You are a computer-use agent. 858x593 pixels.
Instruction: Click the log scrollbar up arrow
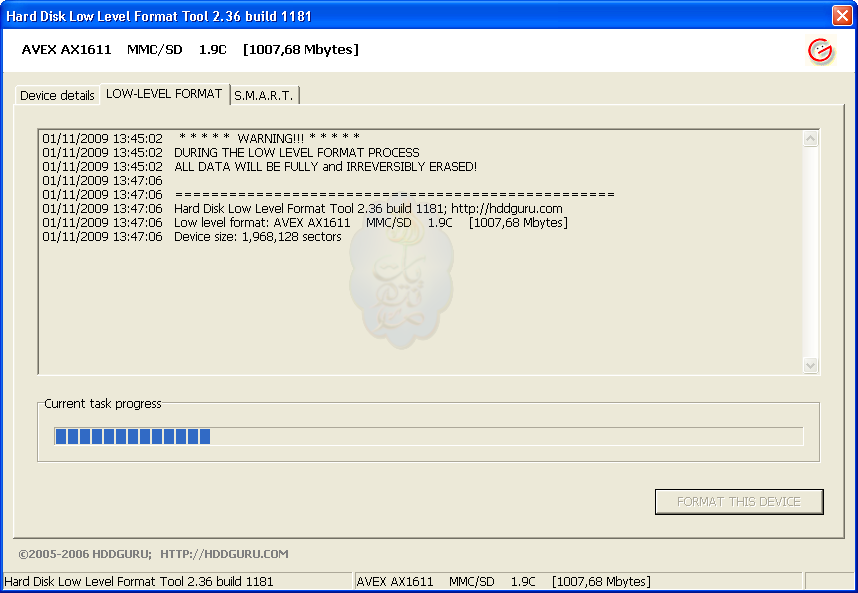(x=811, y=139)
